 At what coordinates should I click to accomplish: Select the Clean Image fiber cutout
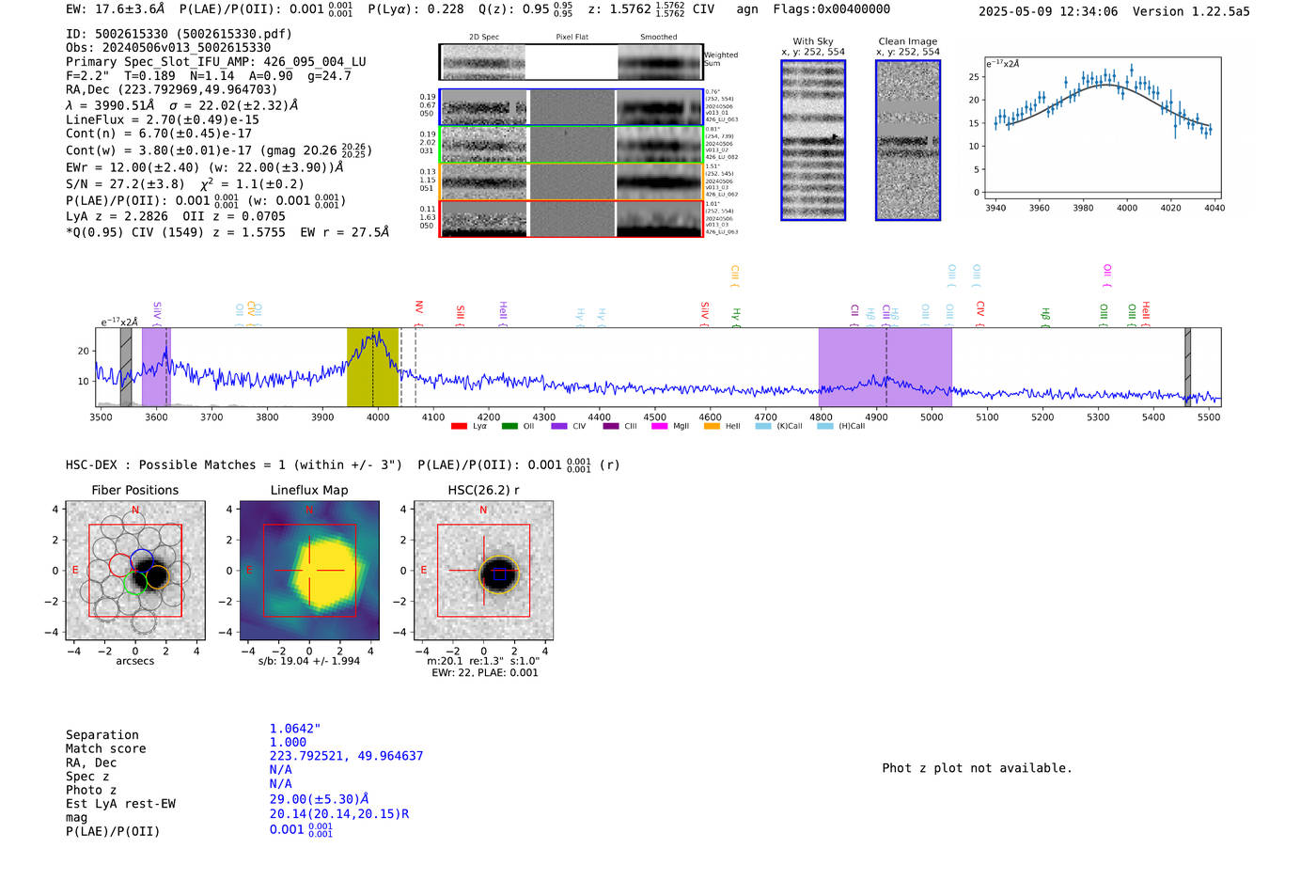pyautogui.click(x=908, y=140)
